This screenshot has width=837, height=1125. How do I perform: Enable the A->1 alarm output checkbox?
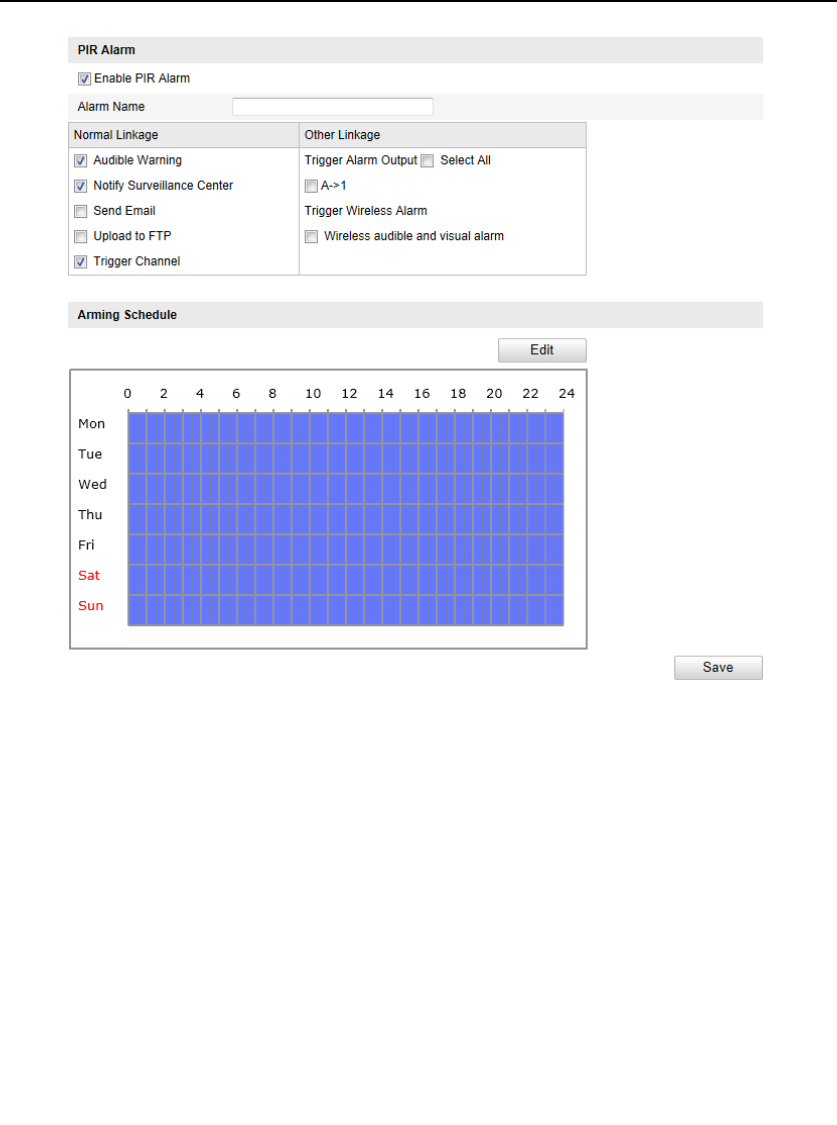click(311, 186)
